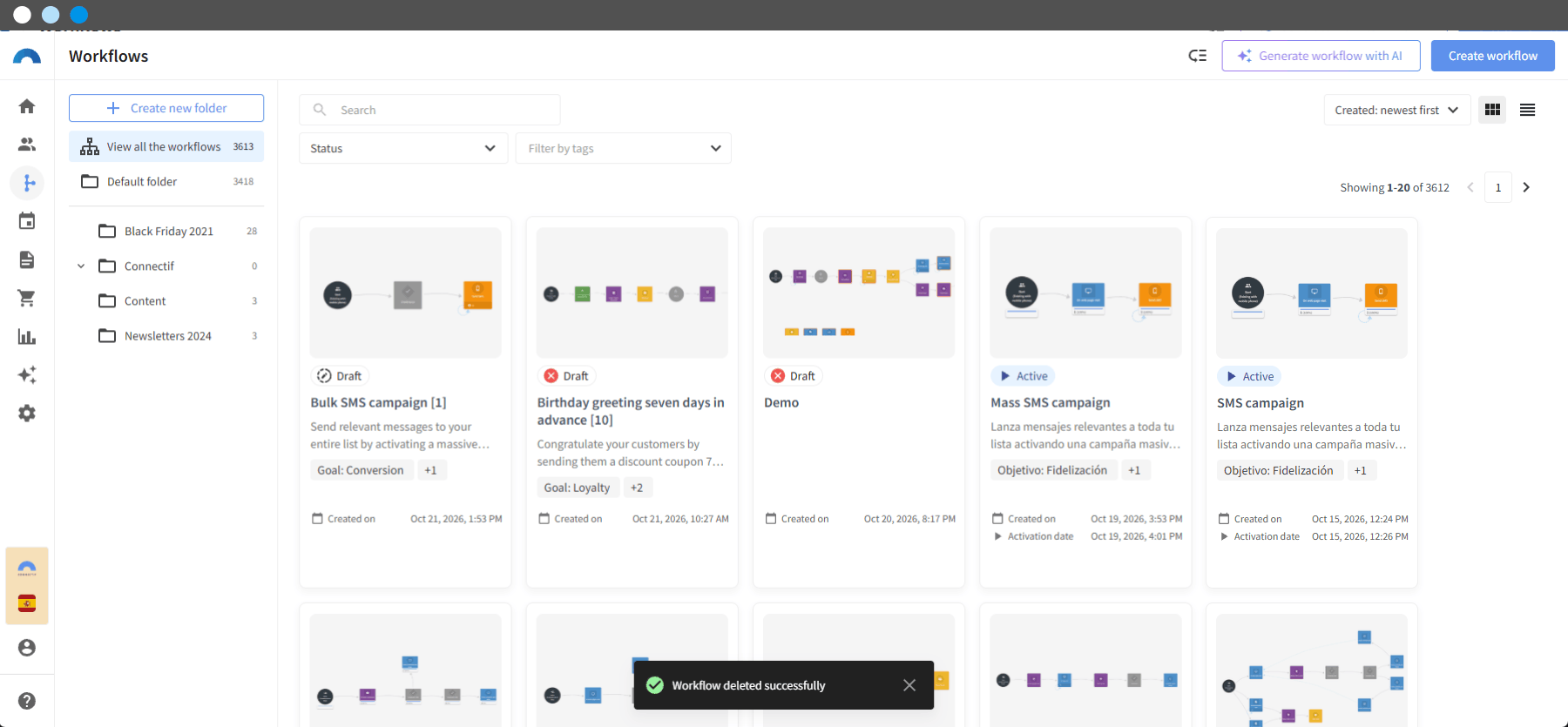The width and height of the screenshot is (1568, 727).
Task: Open the SMS campaign workflow thumbnail
Action: [1312, 293]
